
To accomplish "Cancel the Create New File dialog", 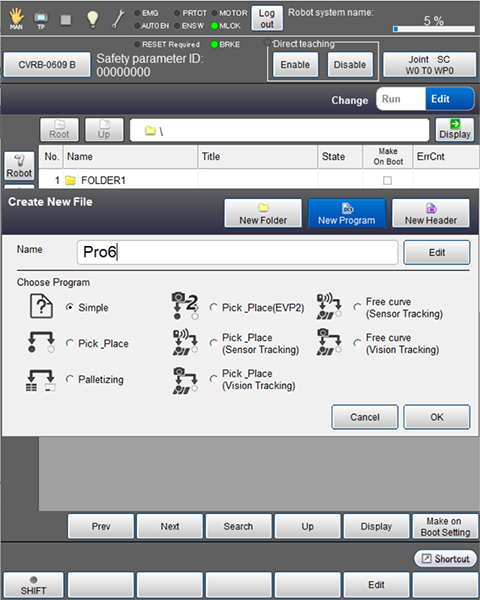I will coord(365,417).
